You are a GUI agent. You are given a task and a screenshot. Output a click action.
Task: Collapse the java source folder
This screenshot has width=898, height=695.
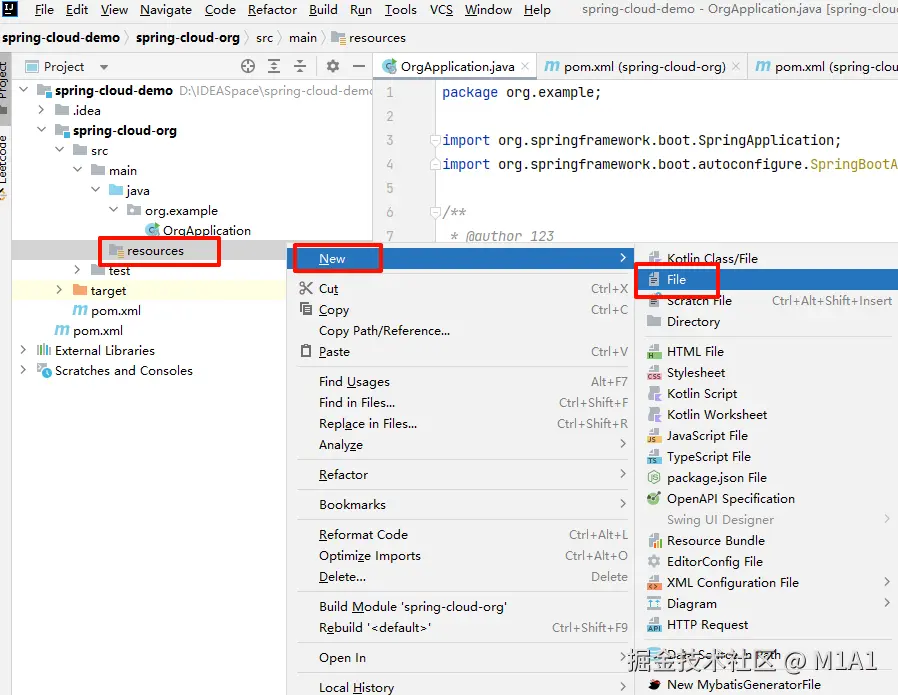click(x=96, y=189)
